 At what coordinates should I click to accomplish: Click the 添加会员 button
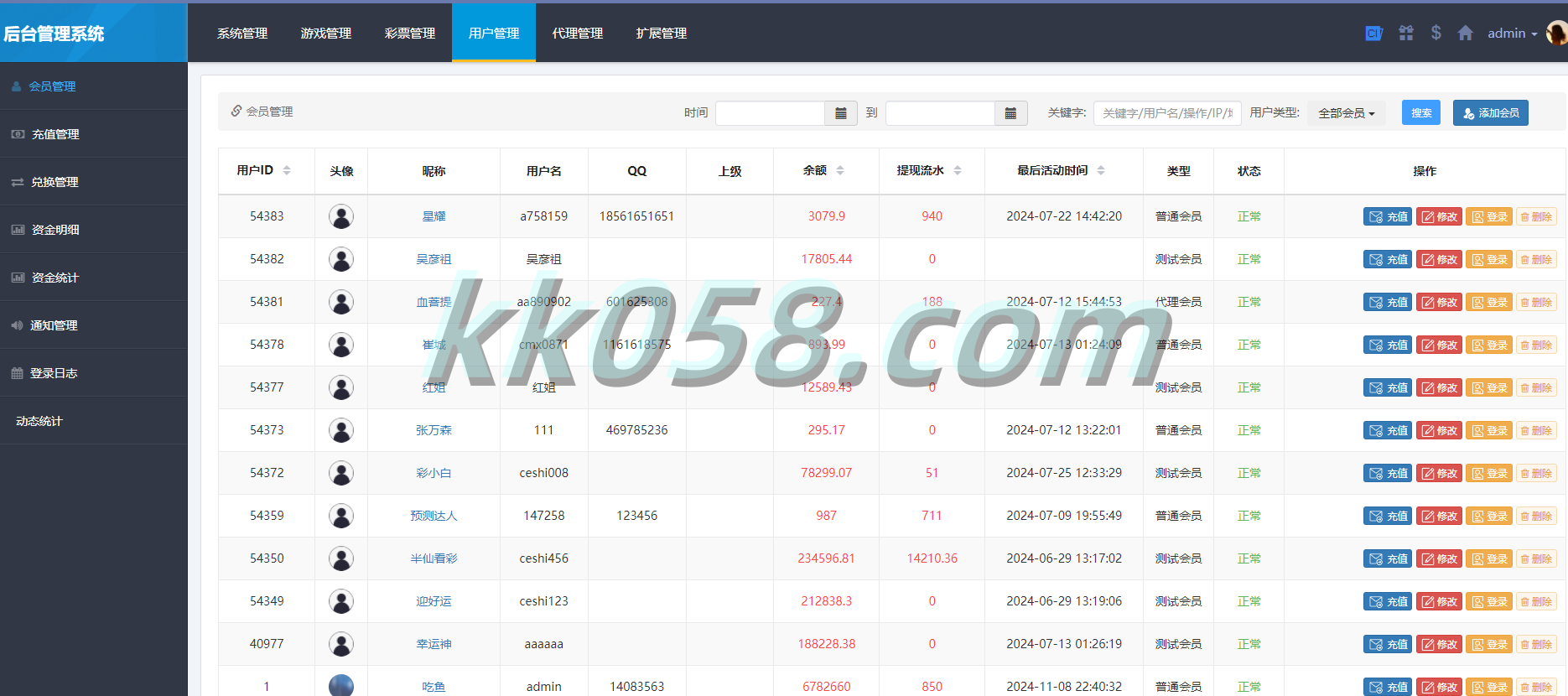(x=1490, y=113)
